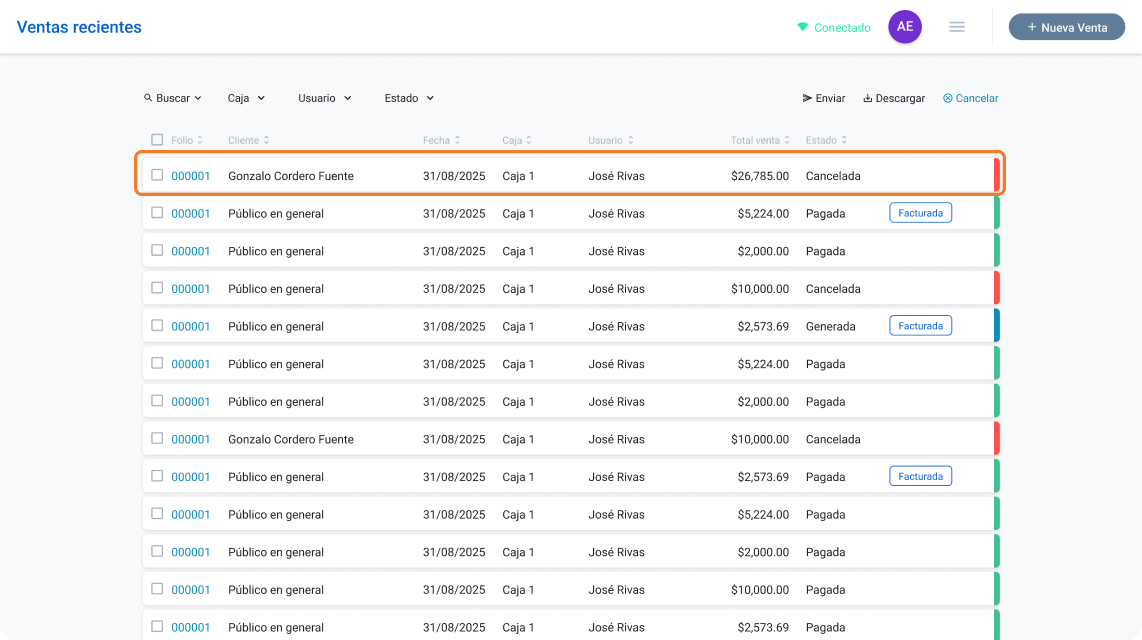This screenshot has height=640, width=1142.
Task: Click the green Conectado status icon
Action: coord(803,27)
